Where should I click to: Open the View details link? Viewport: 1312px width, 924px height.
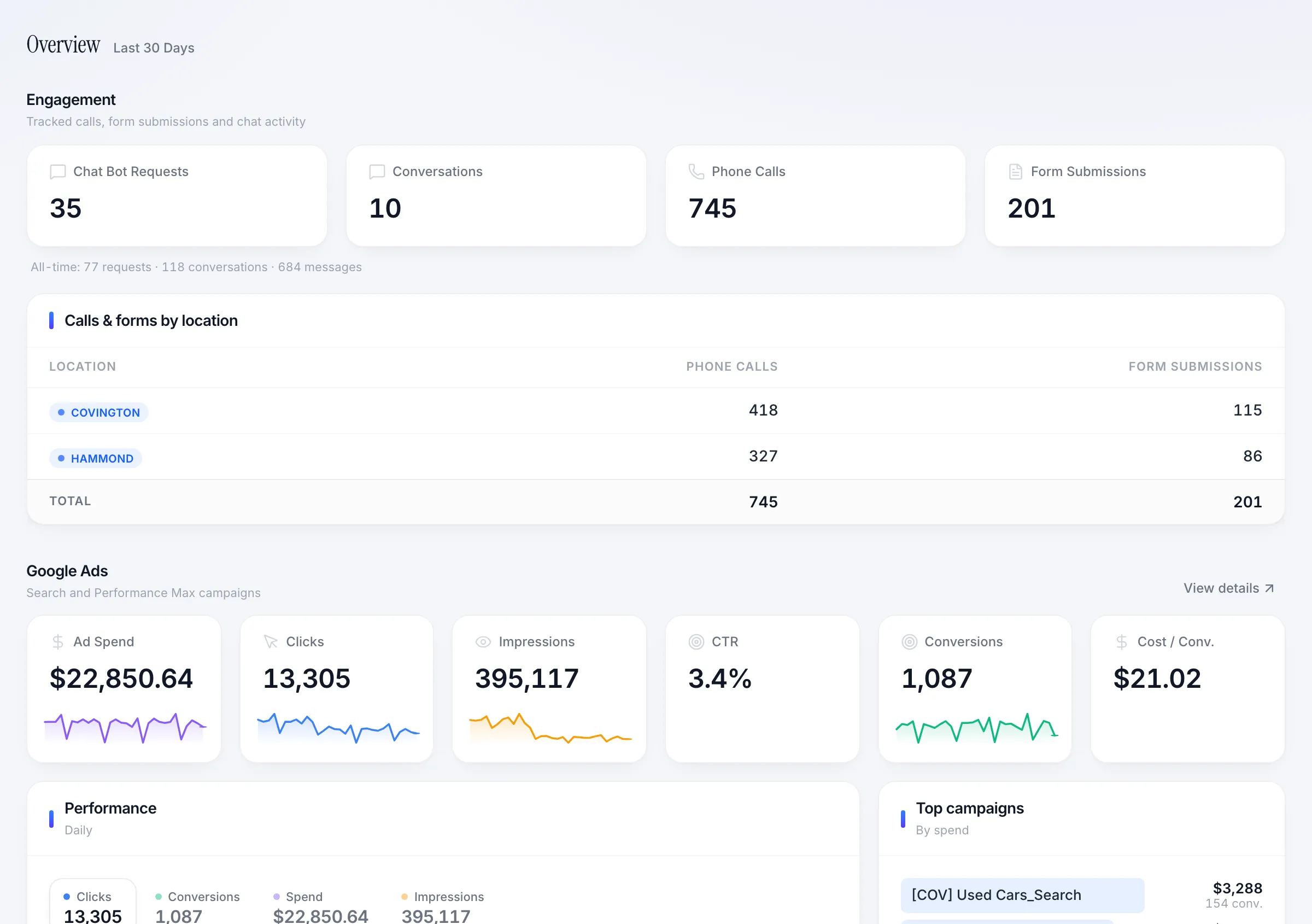[x=1228, y=588]
